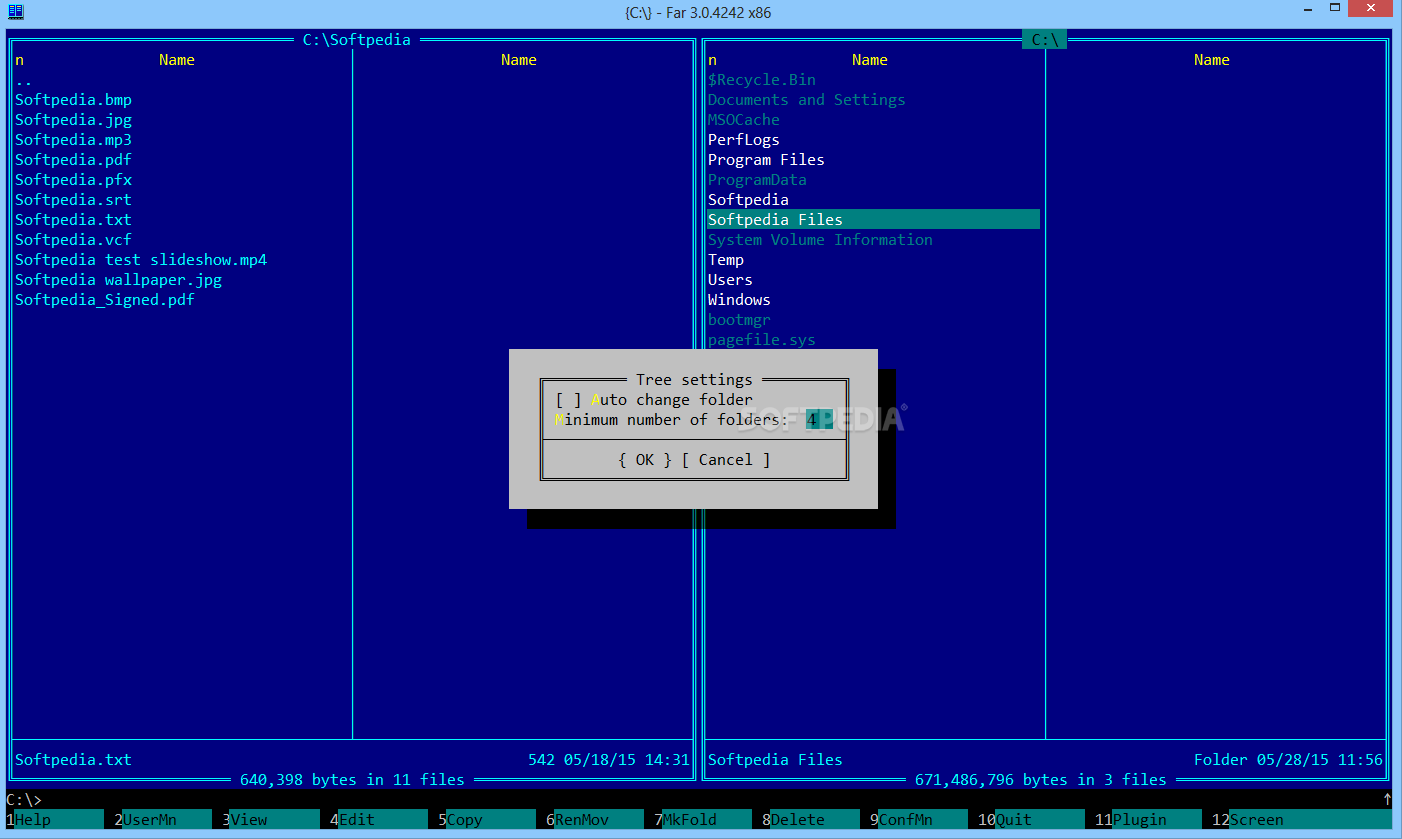Select Softpedia wallpaper.jpg file
The height and width of the screenshot is (839, 1402).
[x=118, y=280]
